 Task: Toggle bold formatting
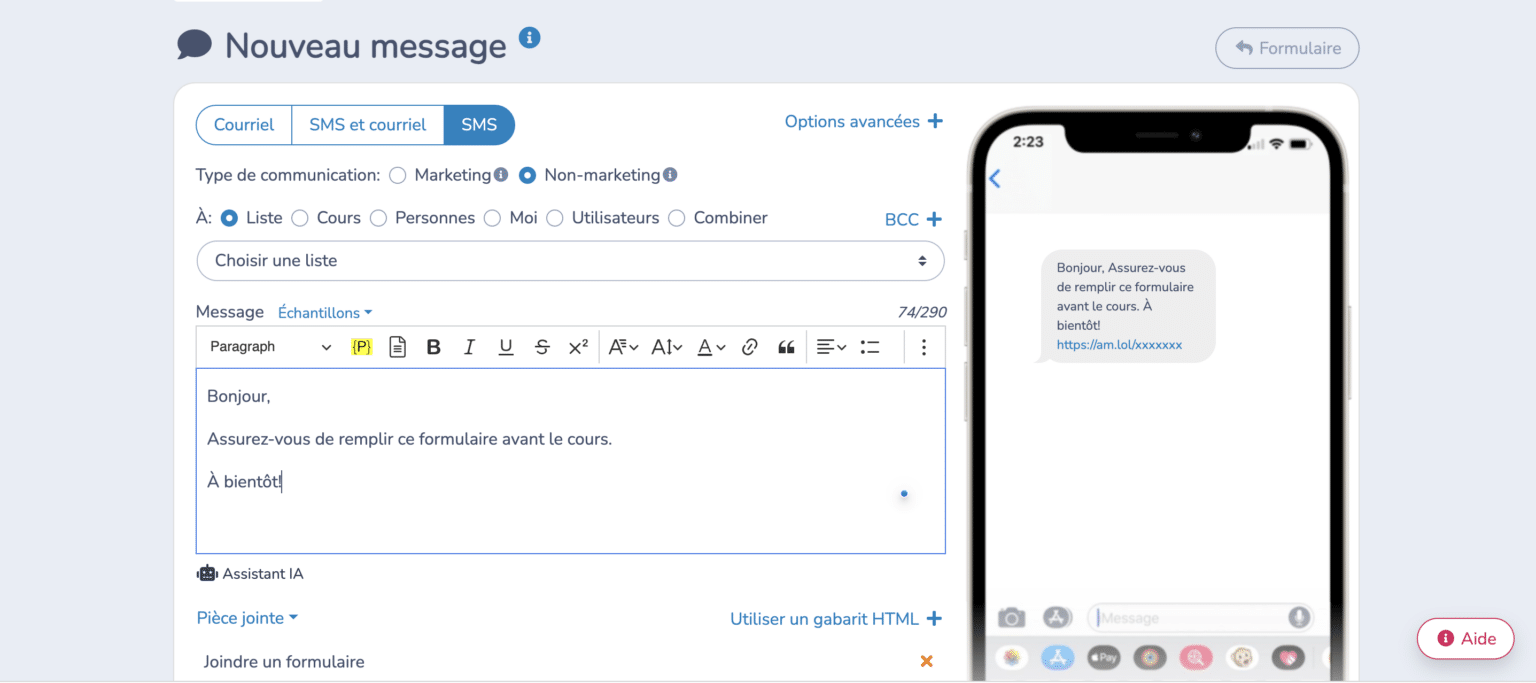[x=433, y=347]
